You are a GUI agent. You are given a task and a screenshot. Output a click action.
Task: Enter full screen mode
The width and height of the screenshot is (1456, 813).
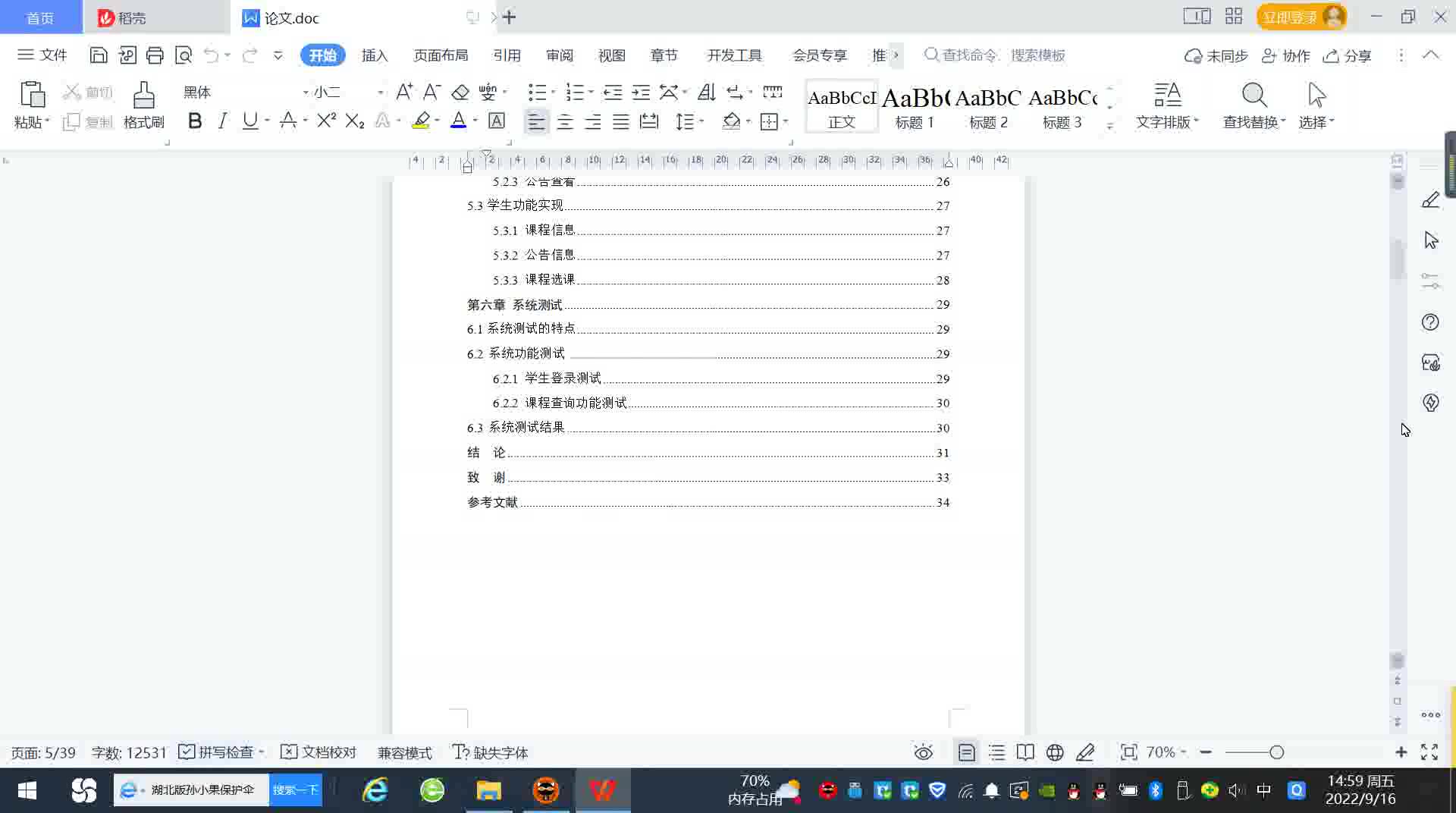tap(1429, 752)
